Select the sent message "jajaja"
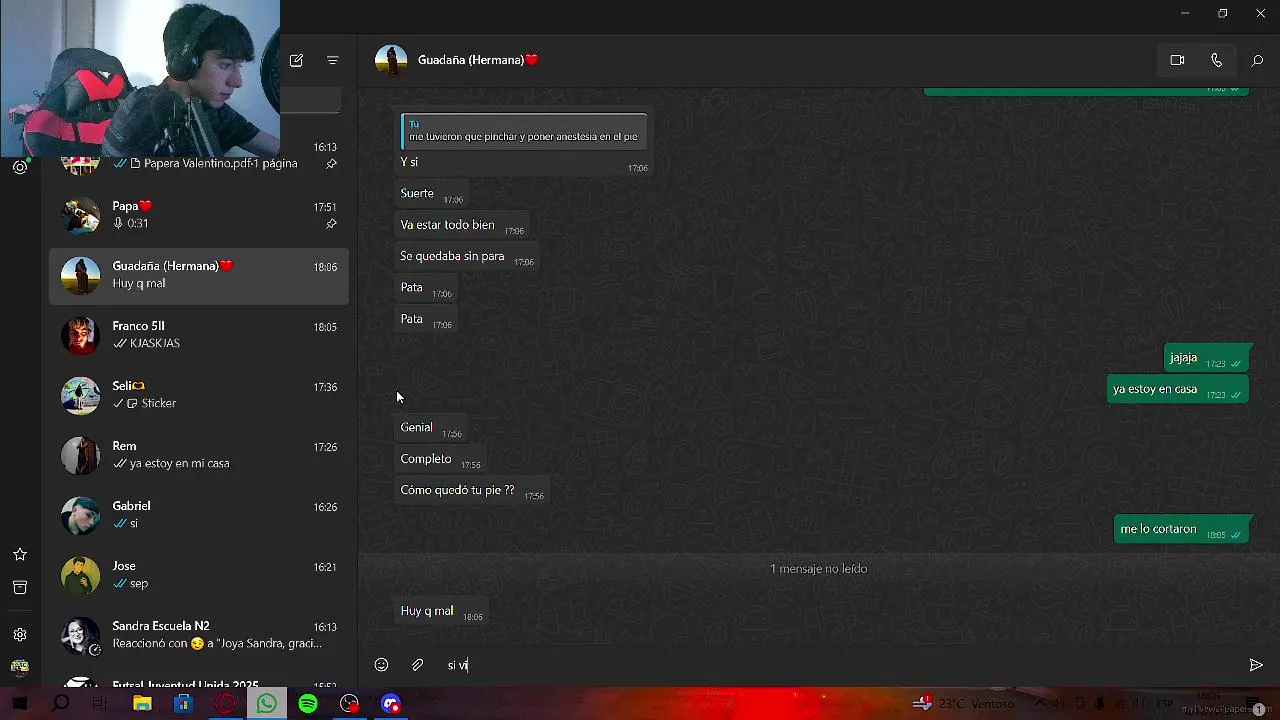1280x720 pixels. (x=1208, y=358)
